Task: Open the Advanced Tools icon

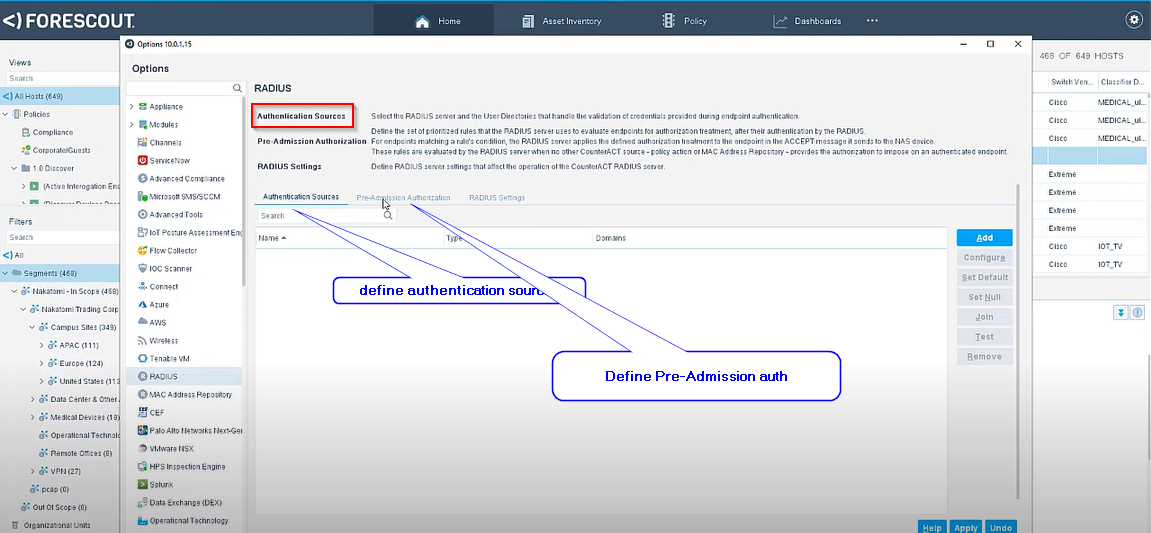Action: [142, 214]
